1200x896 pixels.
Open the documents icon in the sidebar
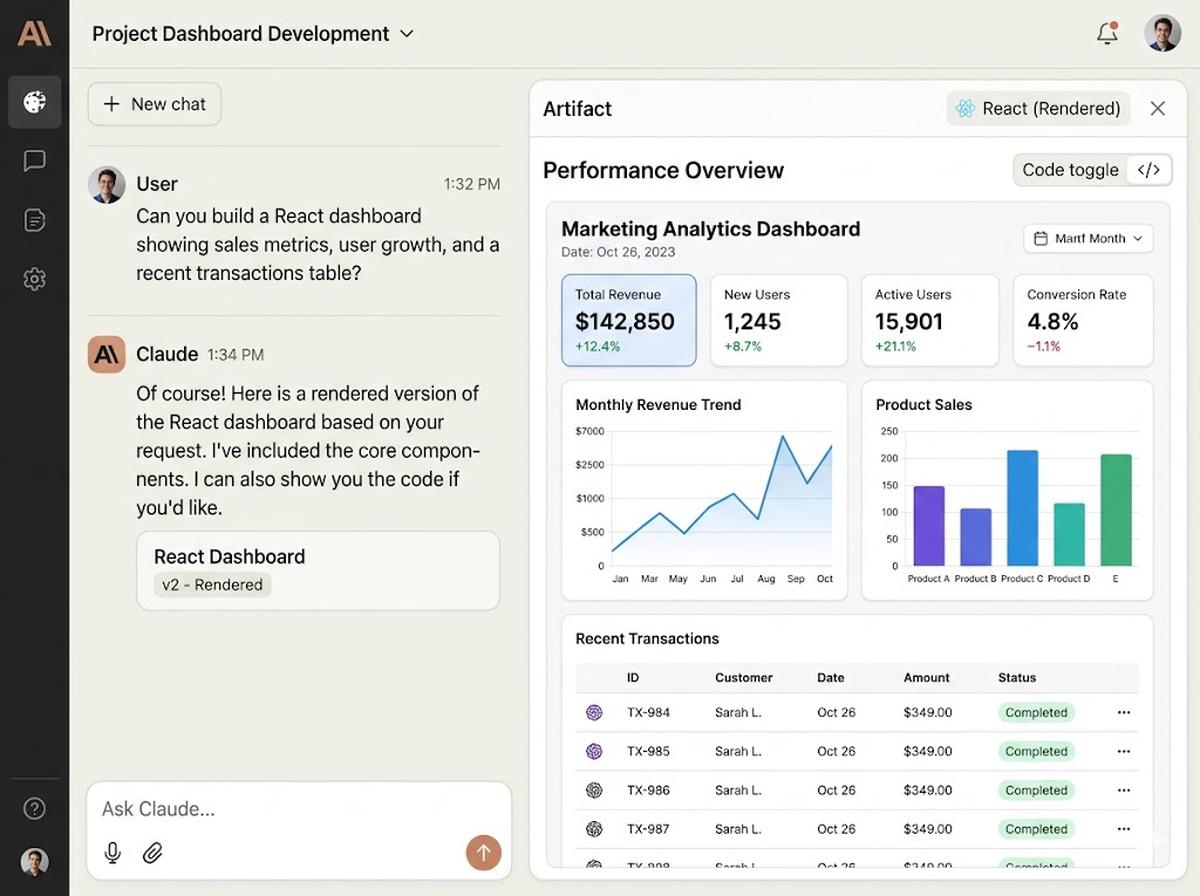[35, 220]
